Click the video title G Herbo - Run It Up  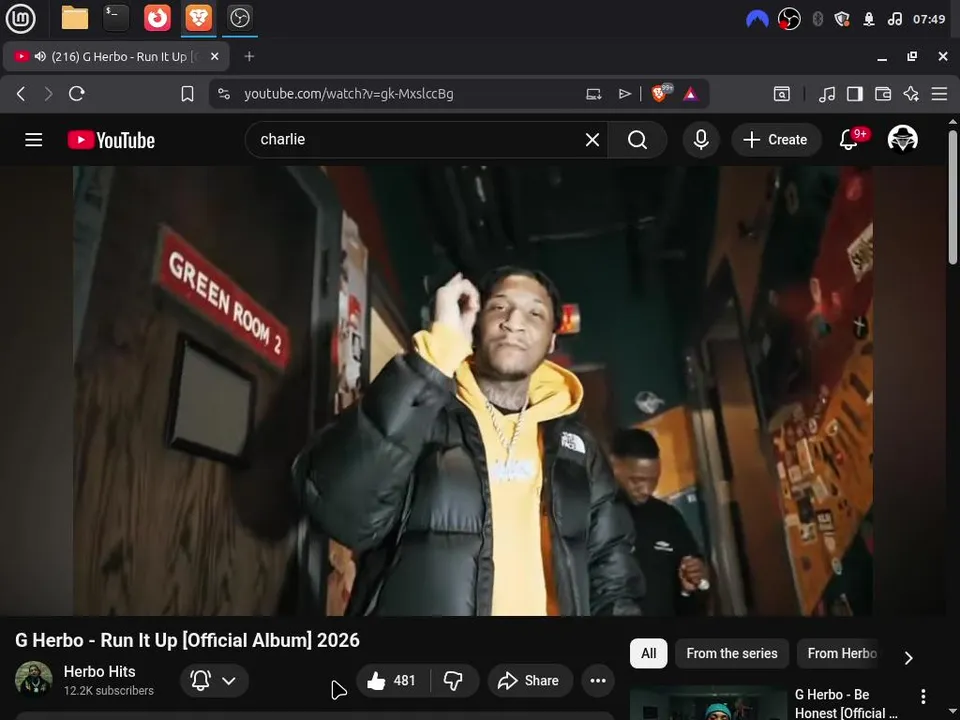(x=187, y=640)
